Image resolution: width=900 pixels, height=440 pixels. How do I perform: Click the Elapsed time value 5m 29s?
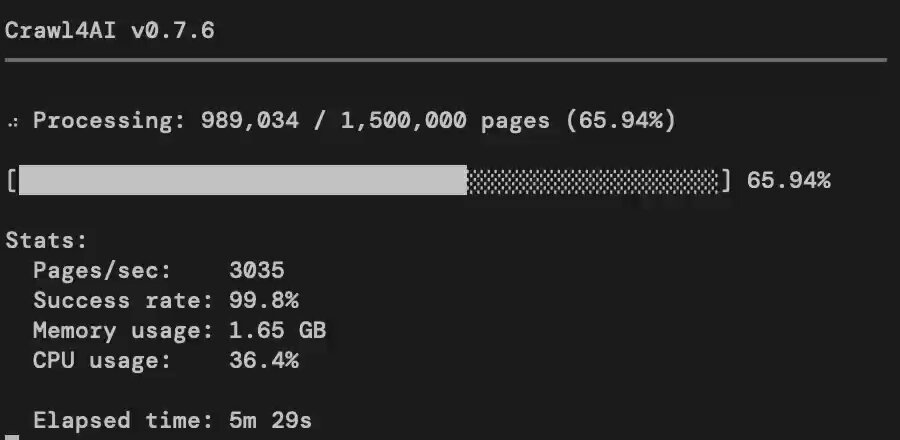270,420
